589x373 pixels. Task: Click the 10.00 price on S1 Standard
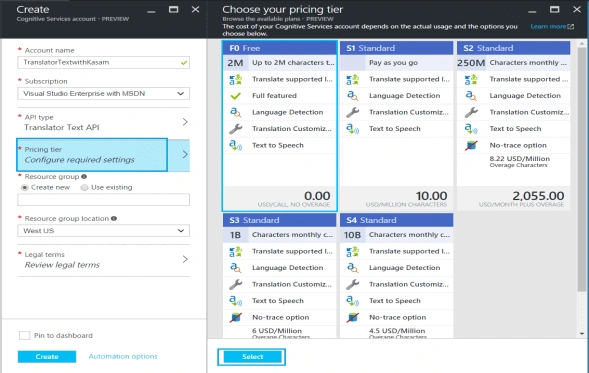point(431,196)
